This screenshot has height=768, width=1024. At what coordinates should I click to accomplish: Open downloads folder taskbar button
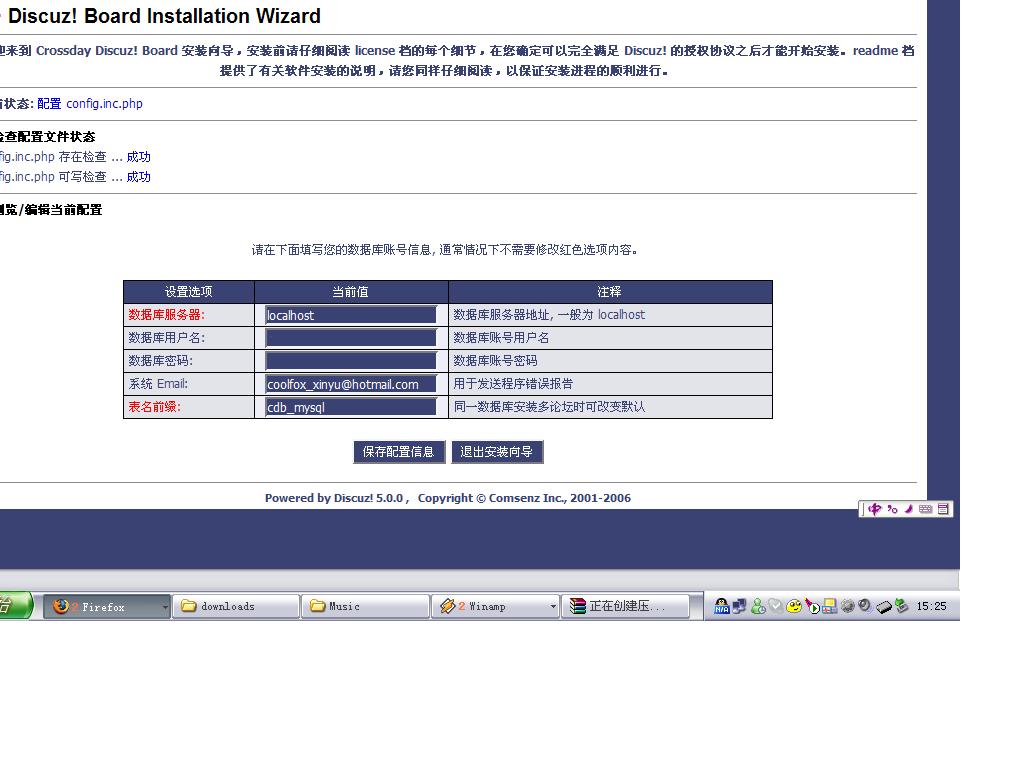[236, 606]
